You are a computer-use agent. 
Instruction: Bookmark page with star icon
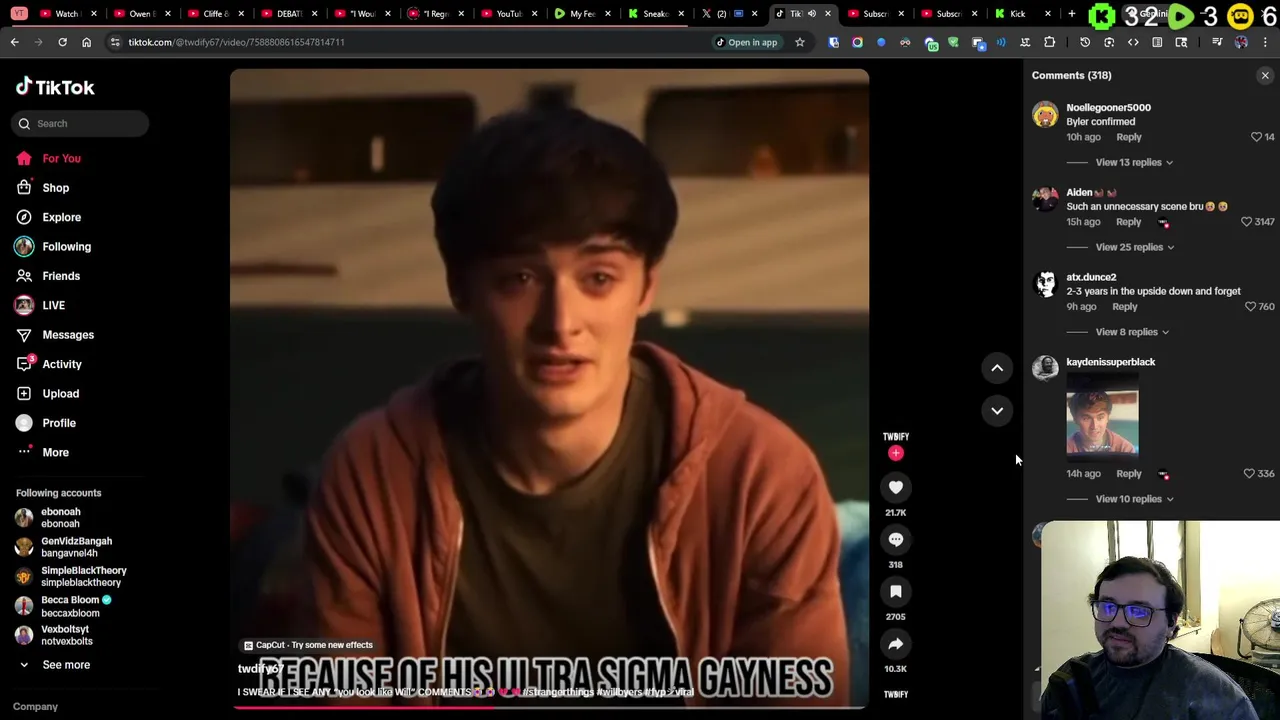799,42
